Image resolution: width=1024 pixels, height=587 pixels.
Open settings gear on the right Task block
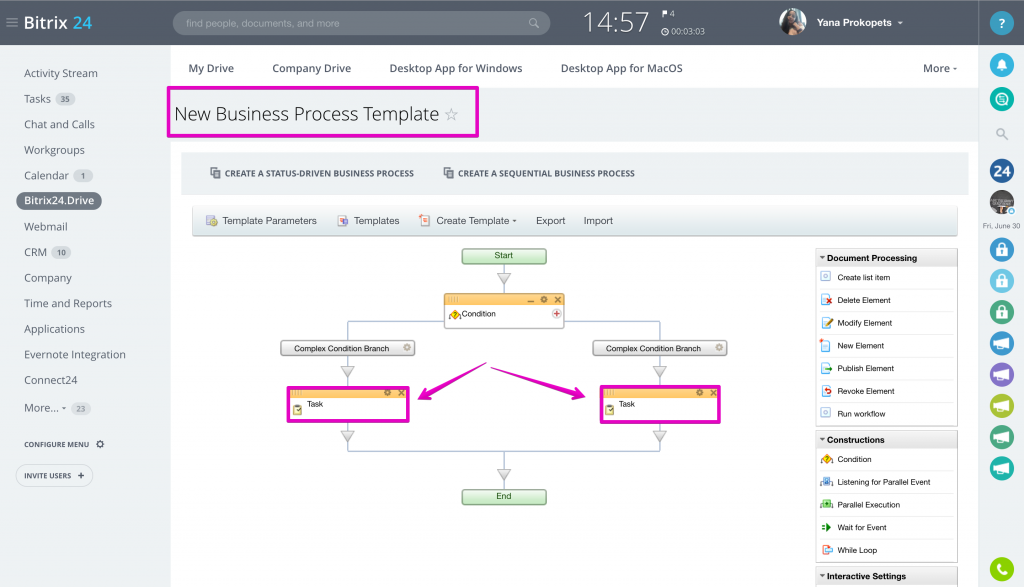pyautogui.click(x=699, y=392)
